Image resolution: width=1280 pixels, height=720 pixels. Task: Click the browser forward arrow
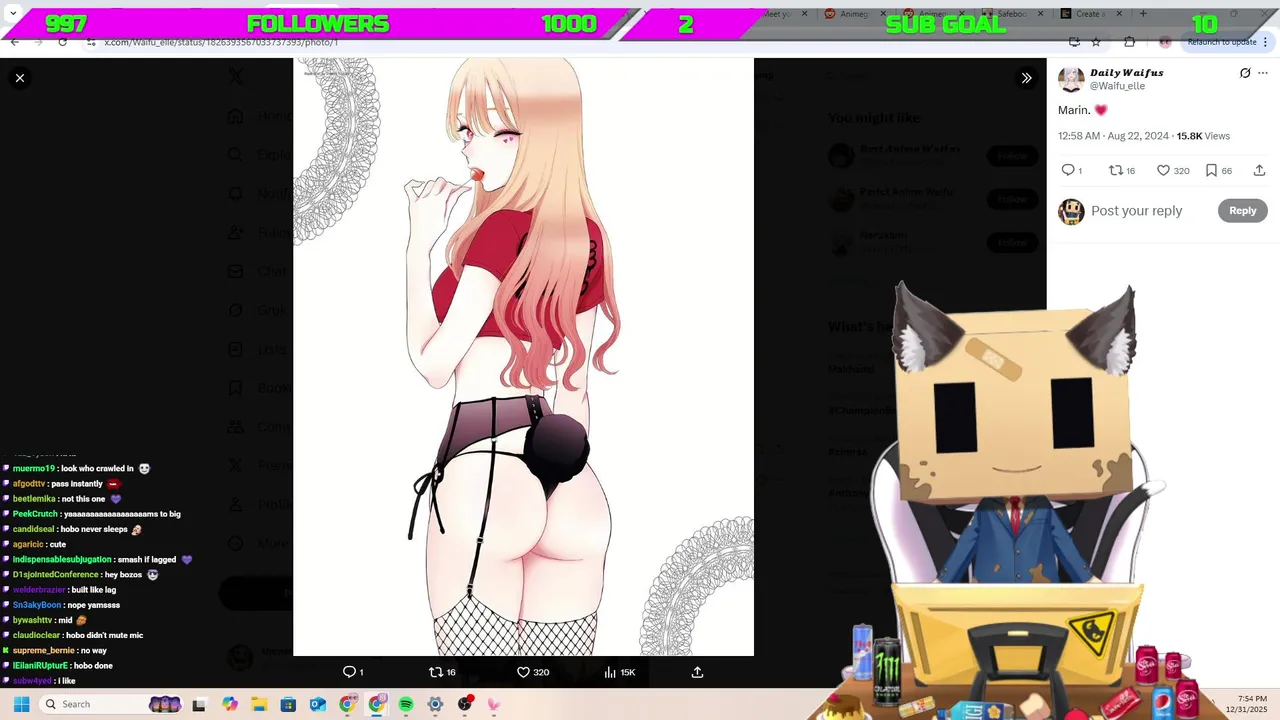tap(38, 42)
